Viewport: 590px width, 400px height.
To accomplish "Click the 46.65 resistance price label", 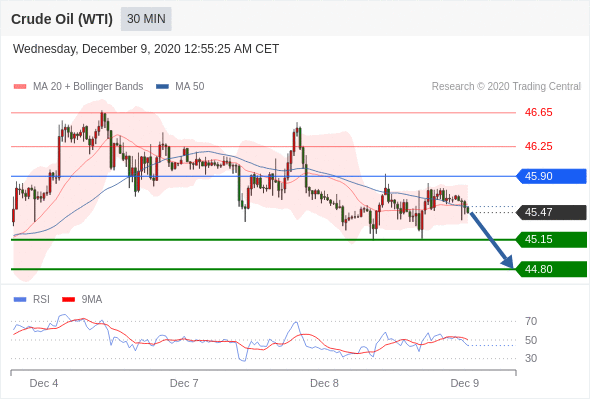I will coord(538,112).
